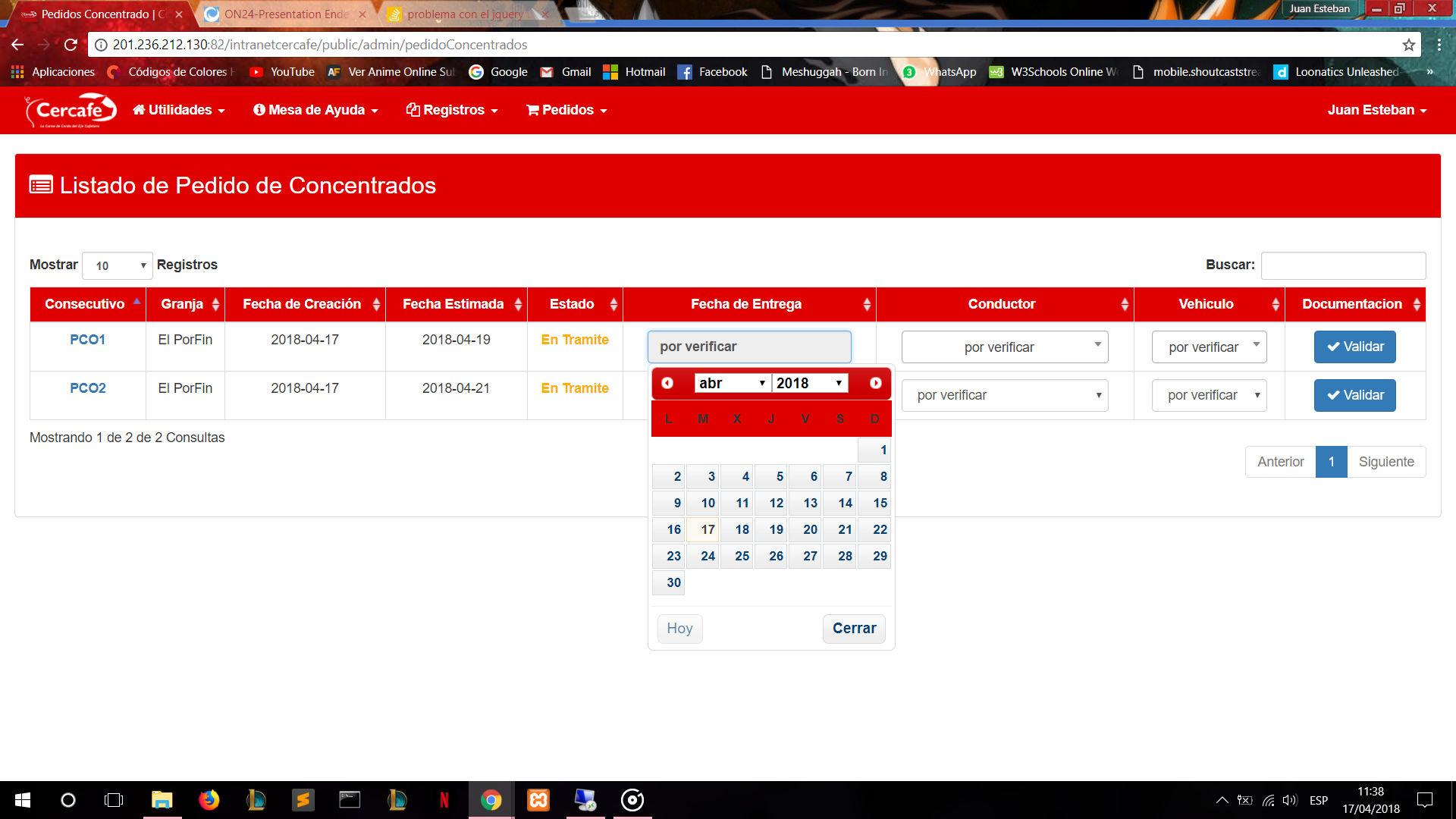
Task: Click PCO1 consecutive link
Action: pyautogui.click(x=88, y=345)
